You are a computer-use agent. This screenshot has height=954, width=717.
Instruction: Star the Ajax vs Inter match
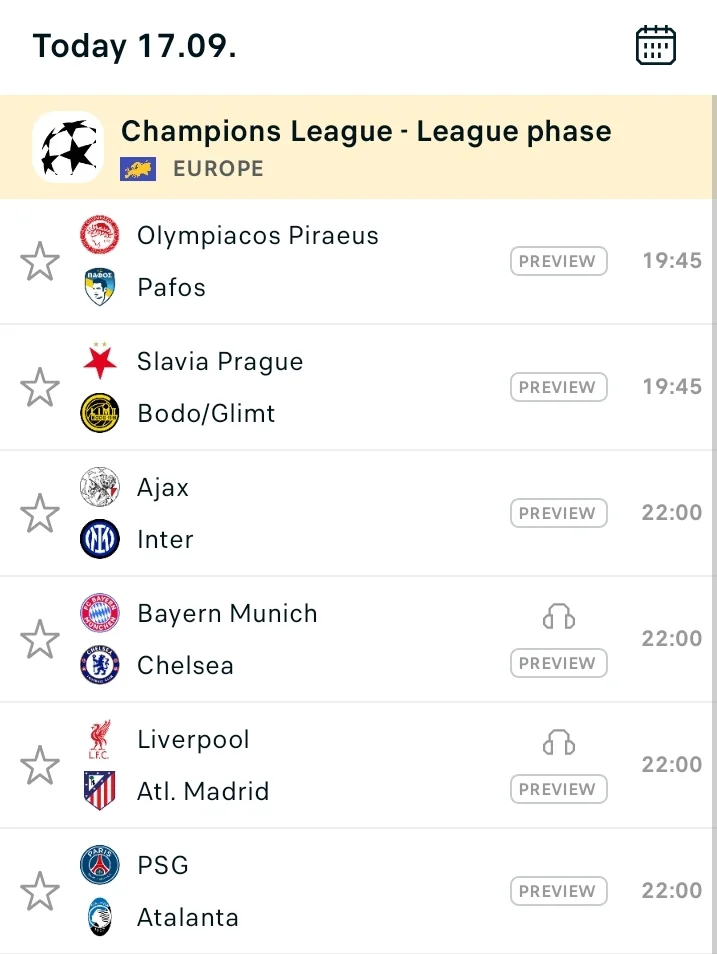click(x=40, y=514)
